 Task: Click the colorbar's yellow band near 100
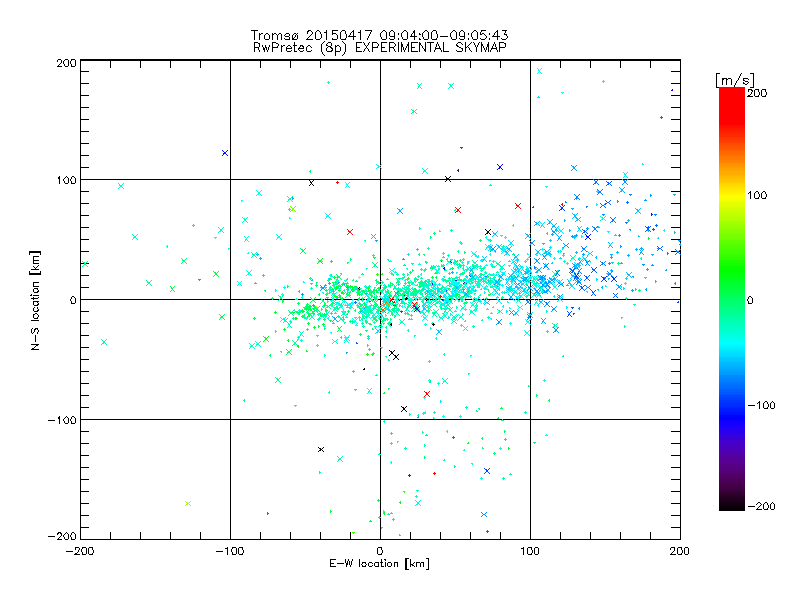coord(732,195)
